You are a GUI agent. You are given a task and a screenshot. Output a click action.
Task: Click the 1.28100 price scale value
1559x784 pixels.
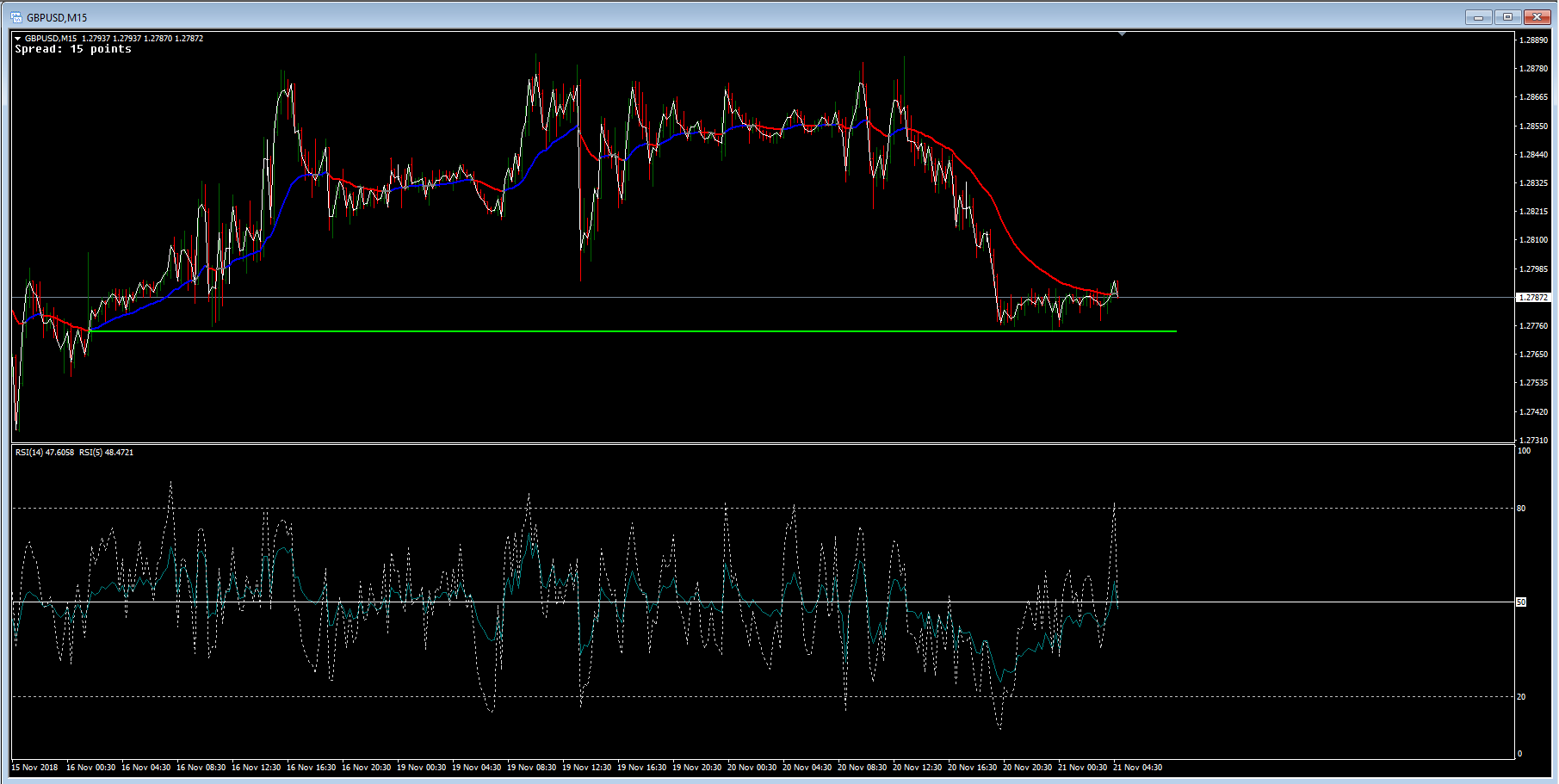coord(1533,240)
